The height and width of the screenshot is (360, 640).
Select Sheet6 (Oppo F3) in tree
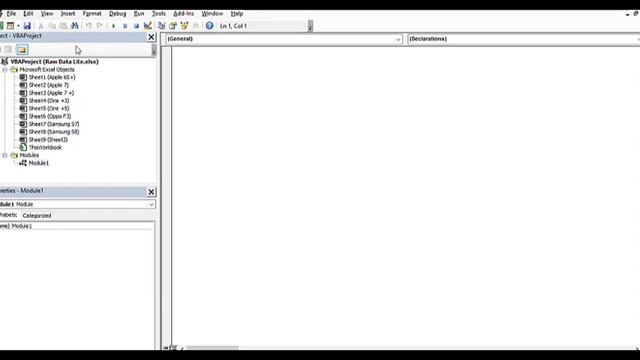(x=49, y=116)
